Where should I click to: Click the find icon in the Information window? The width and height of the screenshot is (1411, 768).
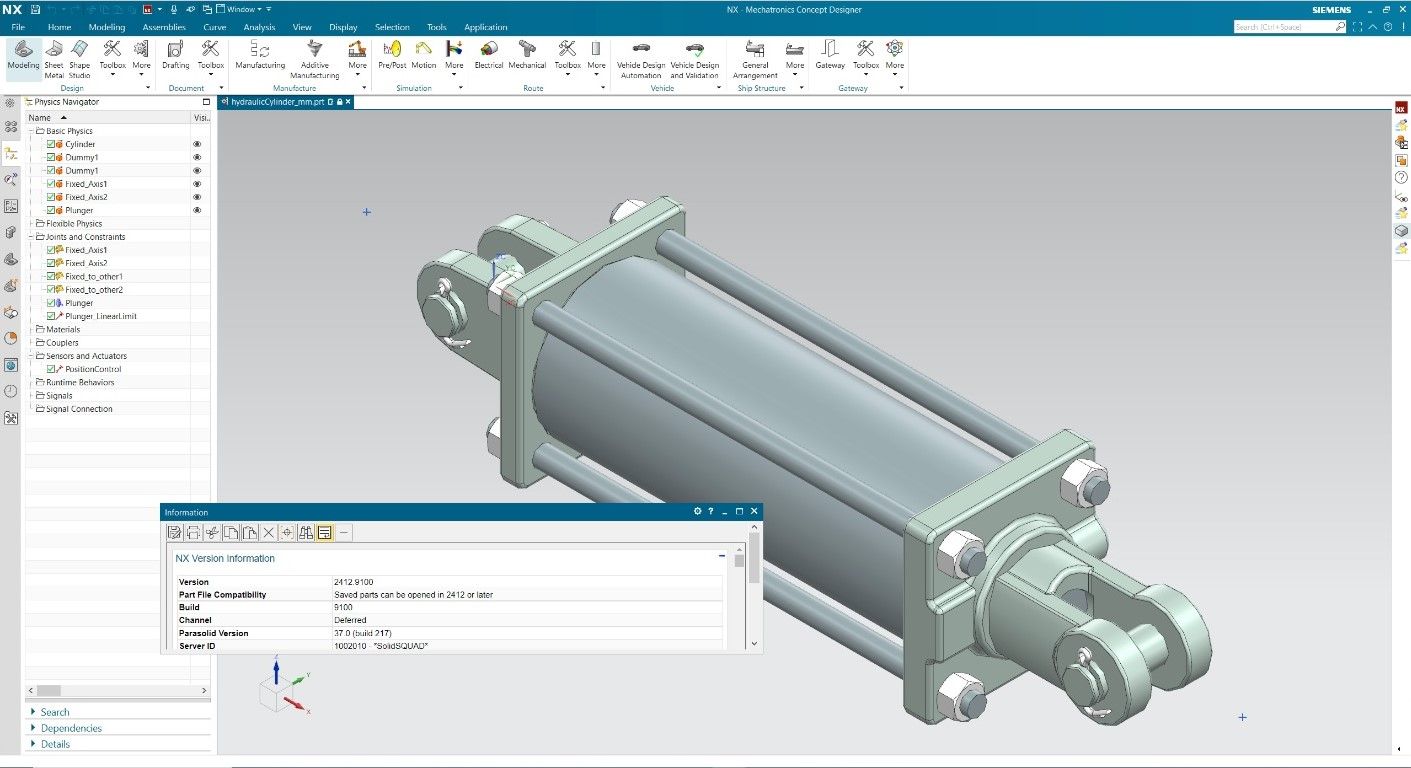[x=306, y=532]
